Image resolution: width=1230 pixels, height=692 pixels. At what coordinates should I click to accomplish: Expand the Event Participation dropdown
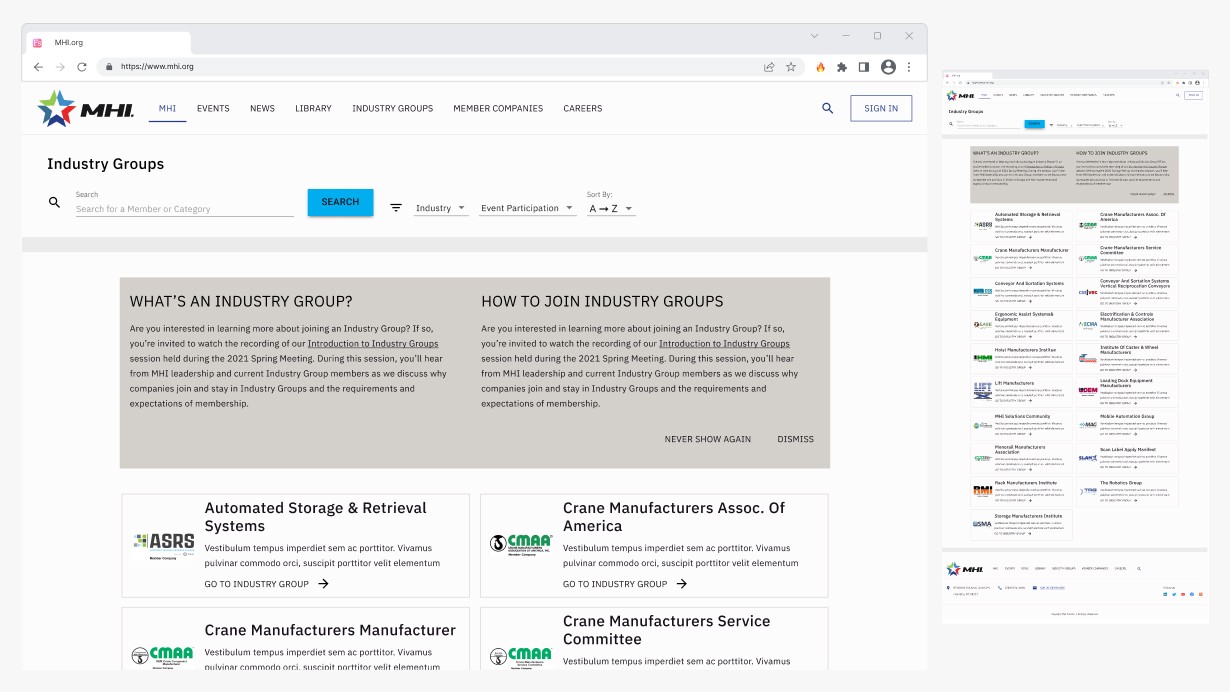coord(527,208)
